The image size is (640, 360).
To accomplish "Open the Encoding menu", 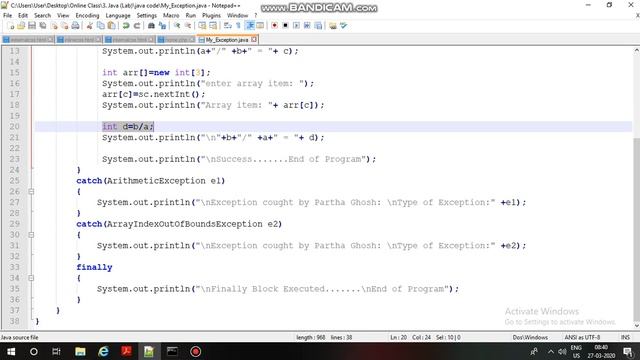I will tap(87, 16).
